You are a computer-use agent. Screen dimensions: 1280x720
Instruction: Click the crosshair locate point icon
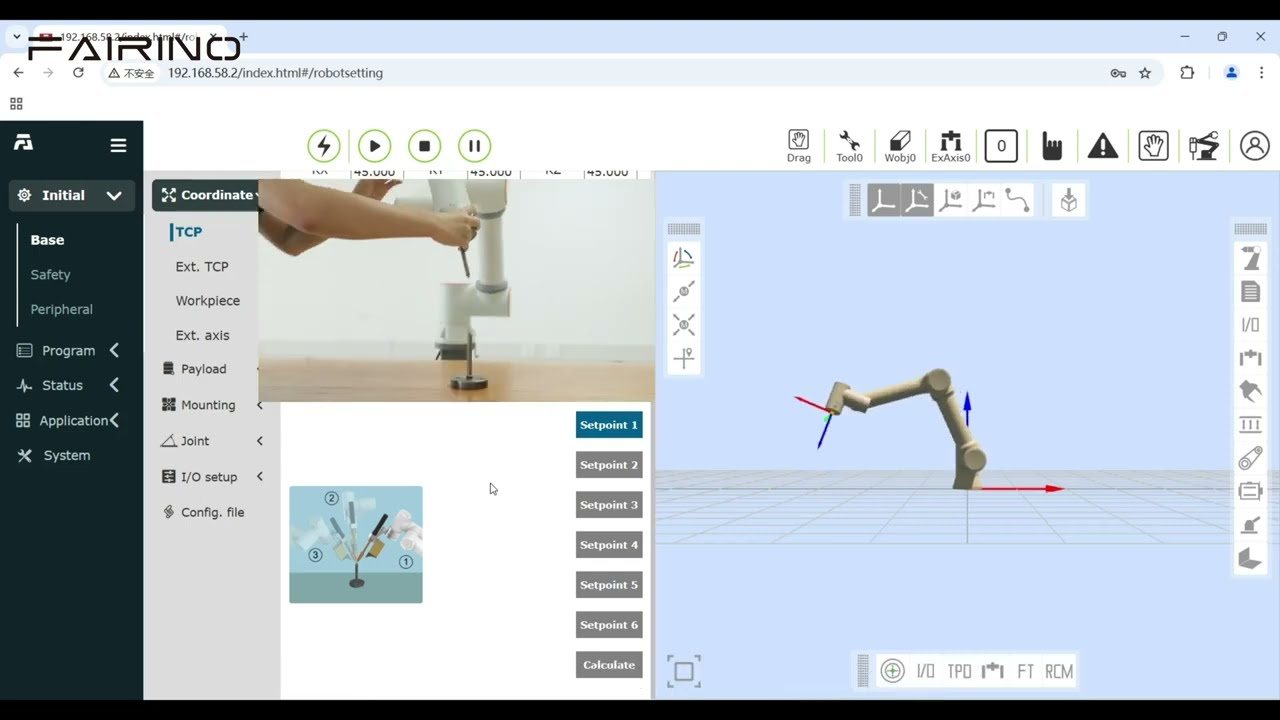(x=684, y=358)
